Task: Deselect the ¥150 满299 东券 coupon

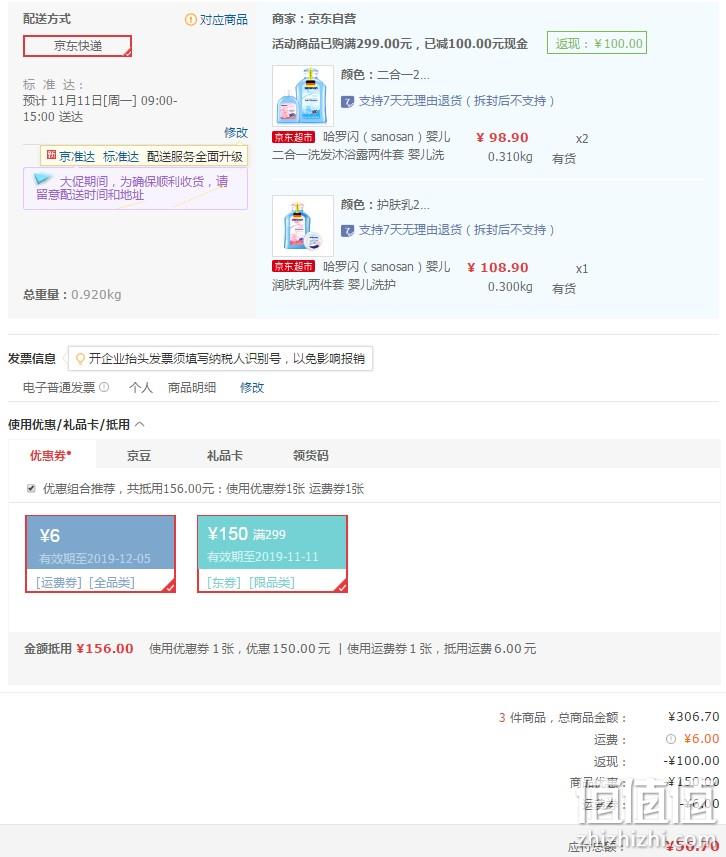Action: tap(272, 554)
